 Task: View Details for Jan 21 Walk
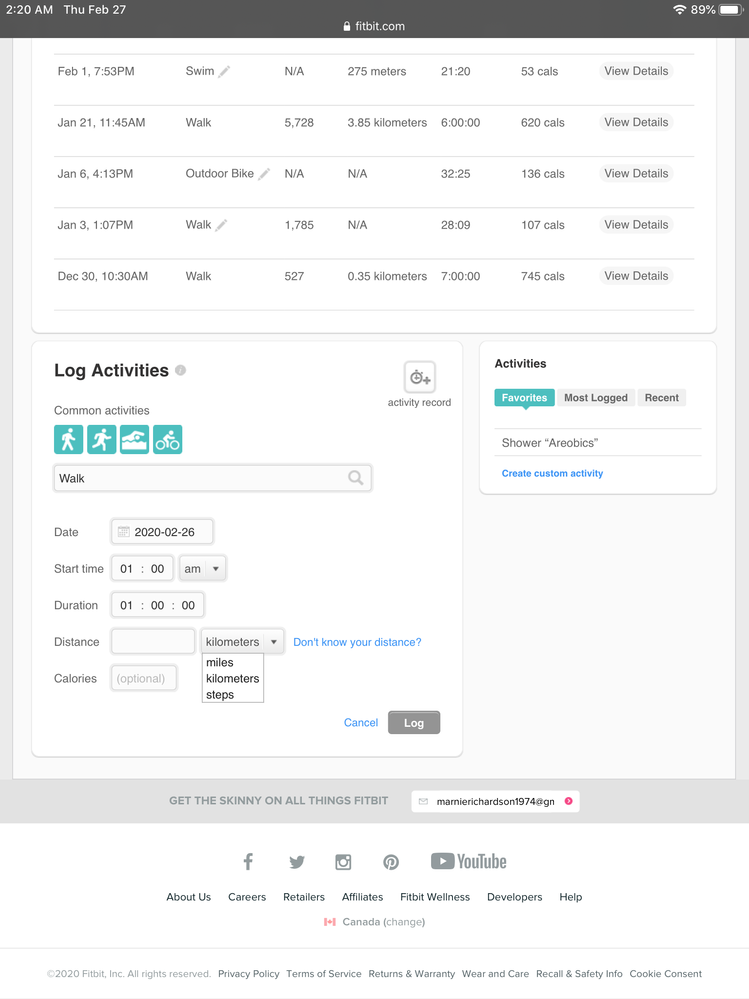coord(636,122)
